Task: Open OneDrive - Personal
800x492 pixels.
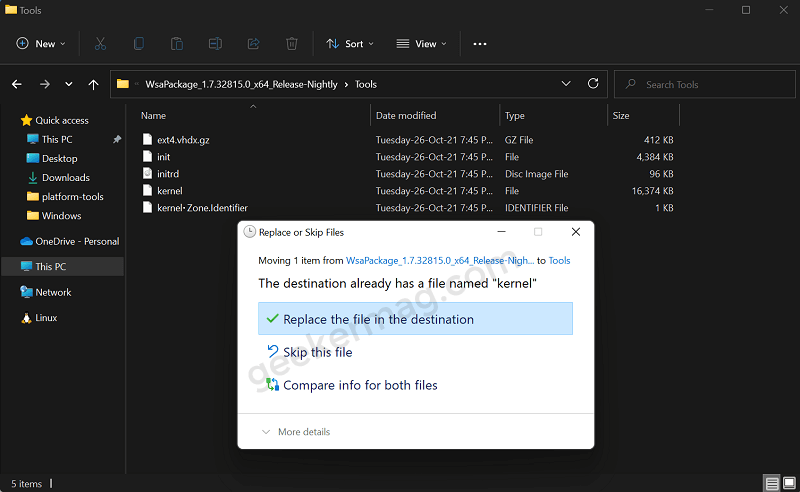Action: pyautogui.click(x=77, y=241)
